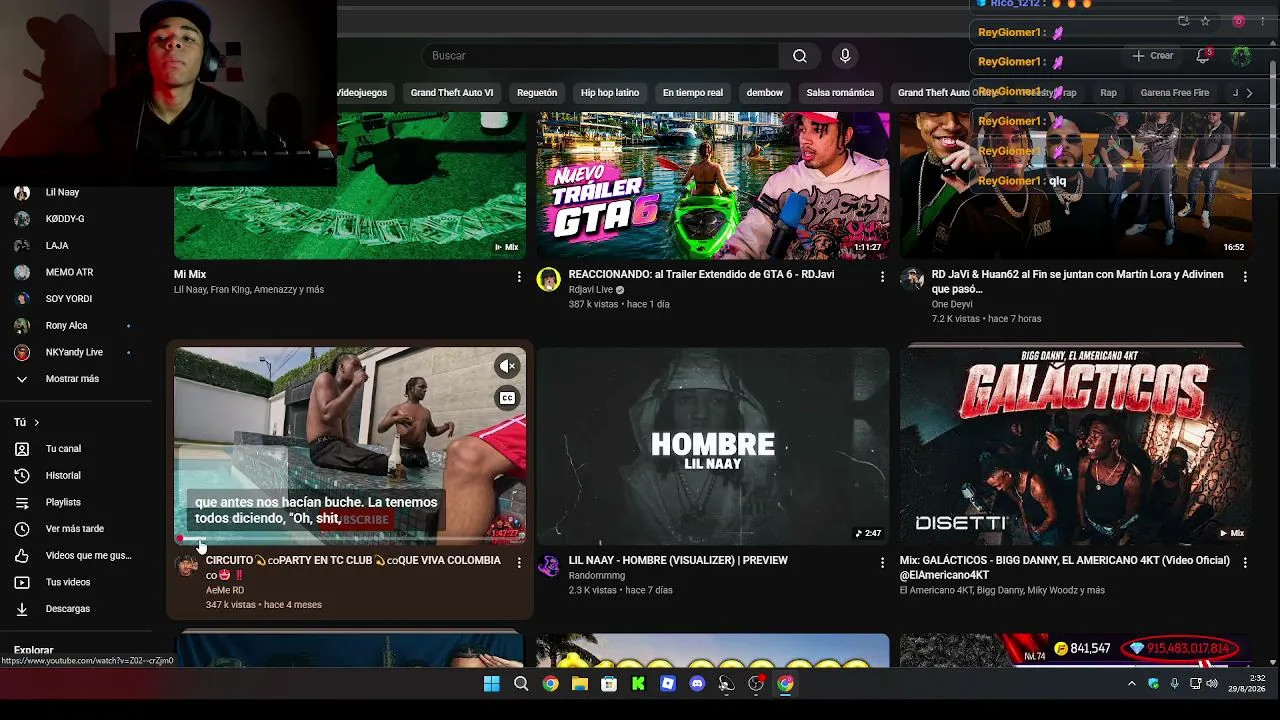Open options for LIL NAAY HOMBRE video
The image size is (1280, 720).
point(882,563)
